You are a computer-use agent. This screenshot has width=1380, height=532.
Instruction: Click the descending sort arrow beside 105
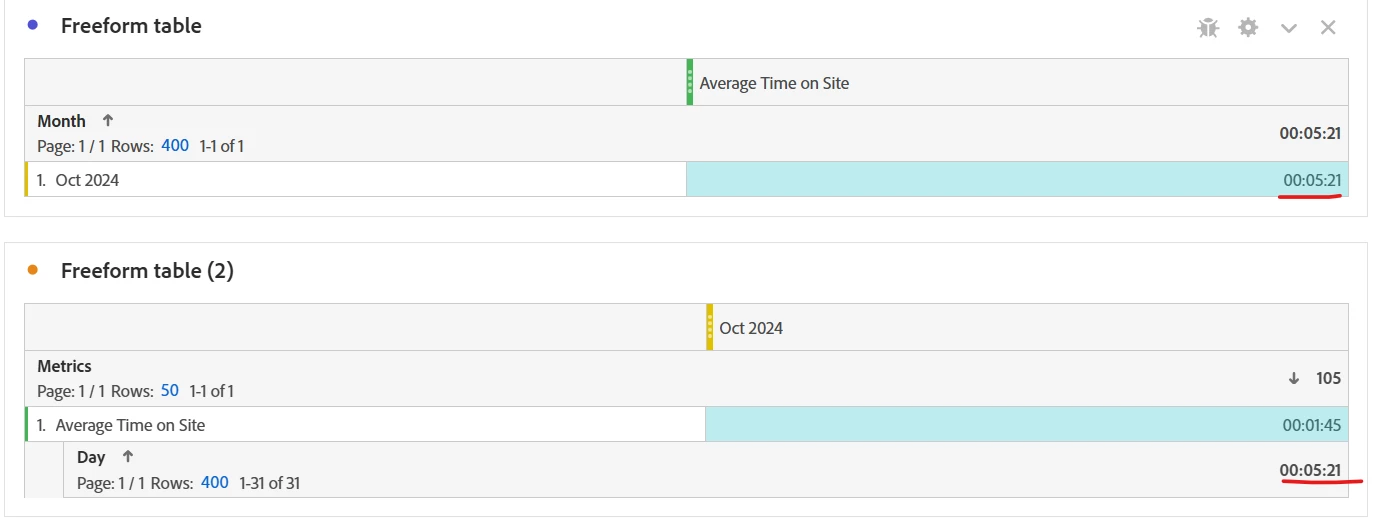(1293, 378)
